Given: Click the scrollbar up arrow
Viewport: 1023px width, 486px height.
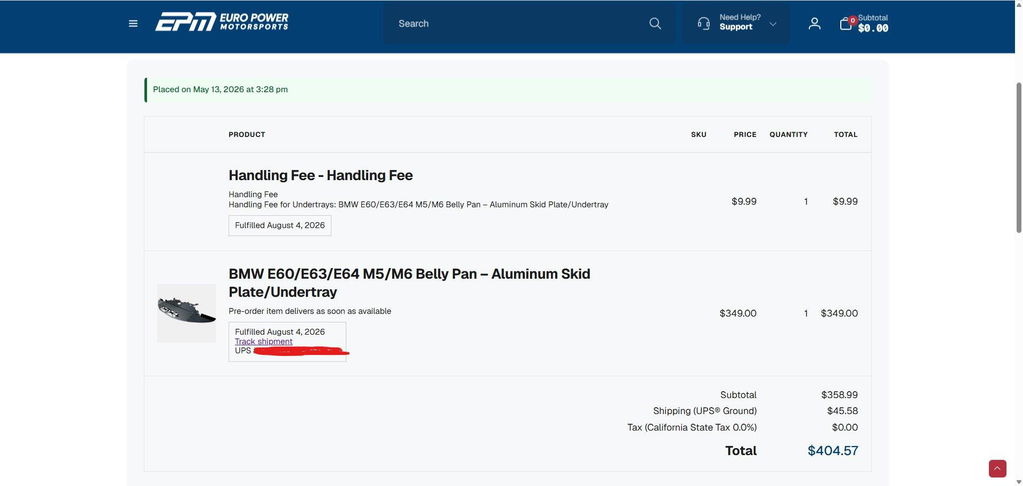Looking at the screenshot, I should (x=1018, y=4).
